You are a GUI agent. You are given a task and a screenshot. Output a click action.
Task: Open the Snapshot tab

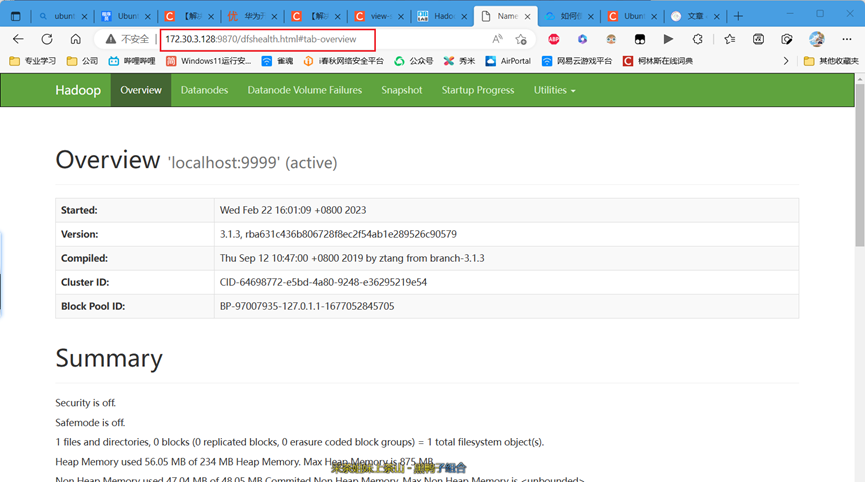point(402,90)
